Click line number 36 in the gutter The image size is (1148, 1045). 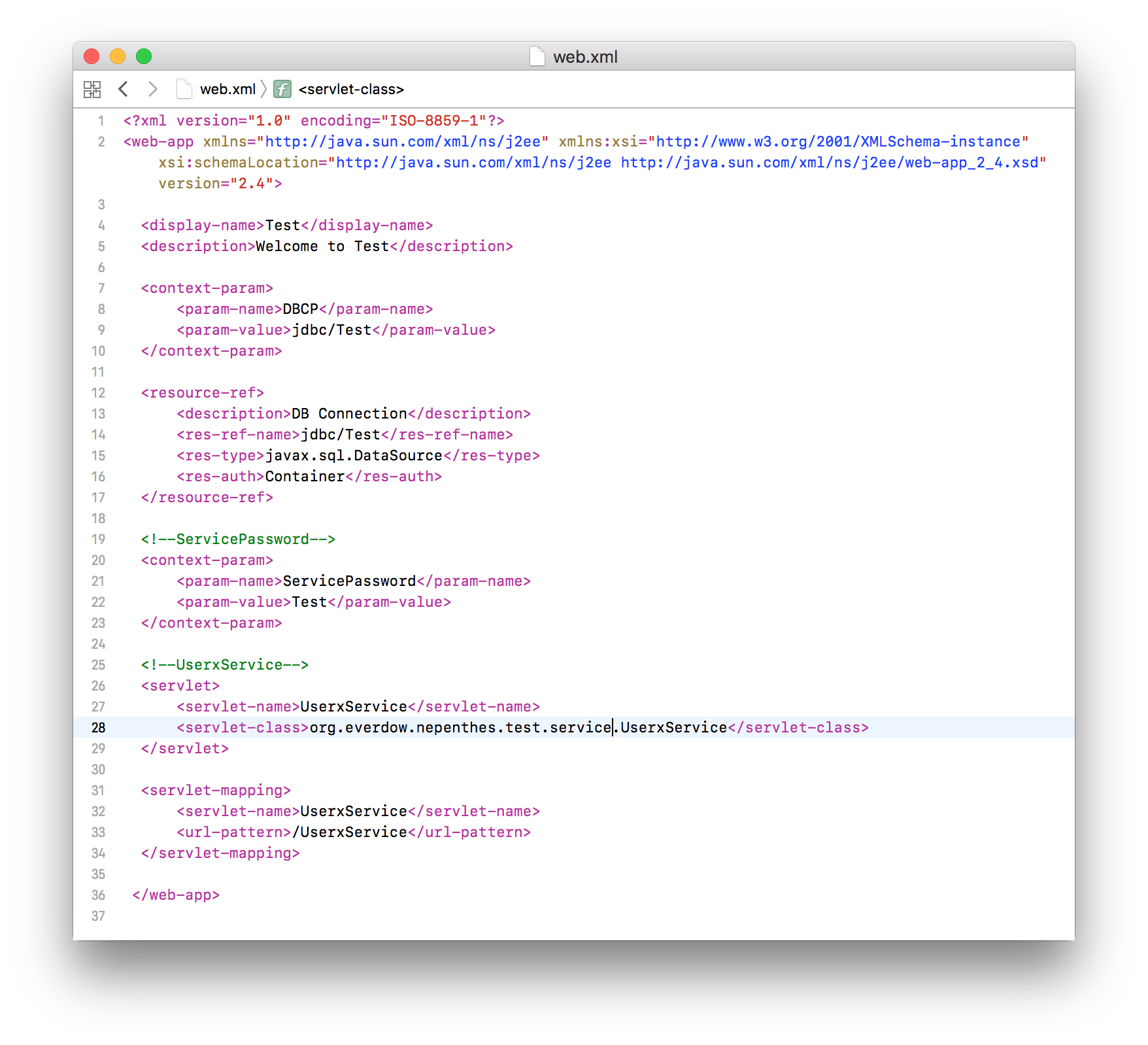98,895
